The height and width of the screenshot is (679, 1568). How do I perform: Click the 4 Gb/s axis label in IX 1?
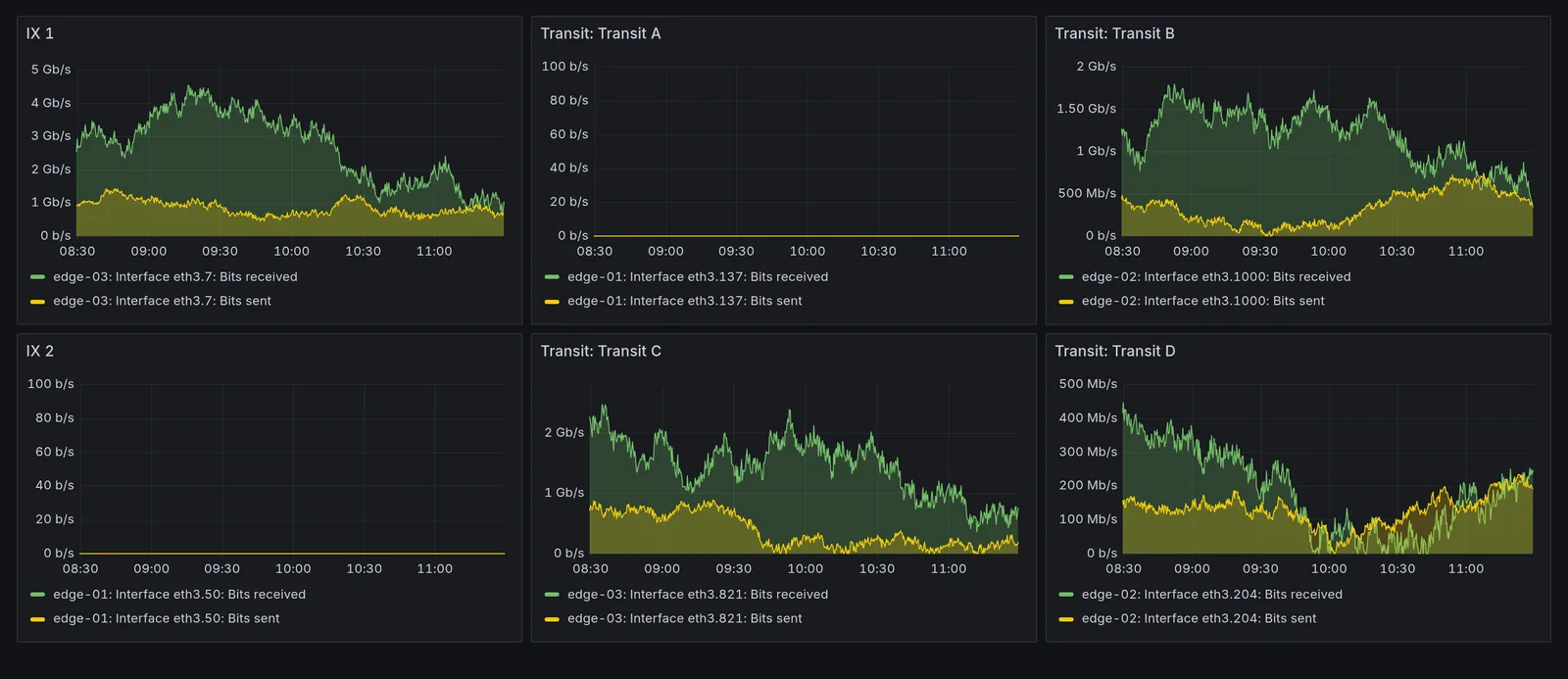(51, 103)
